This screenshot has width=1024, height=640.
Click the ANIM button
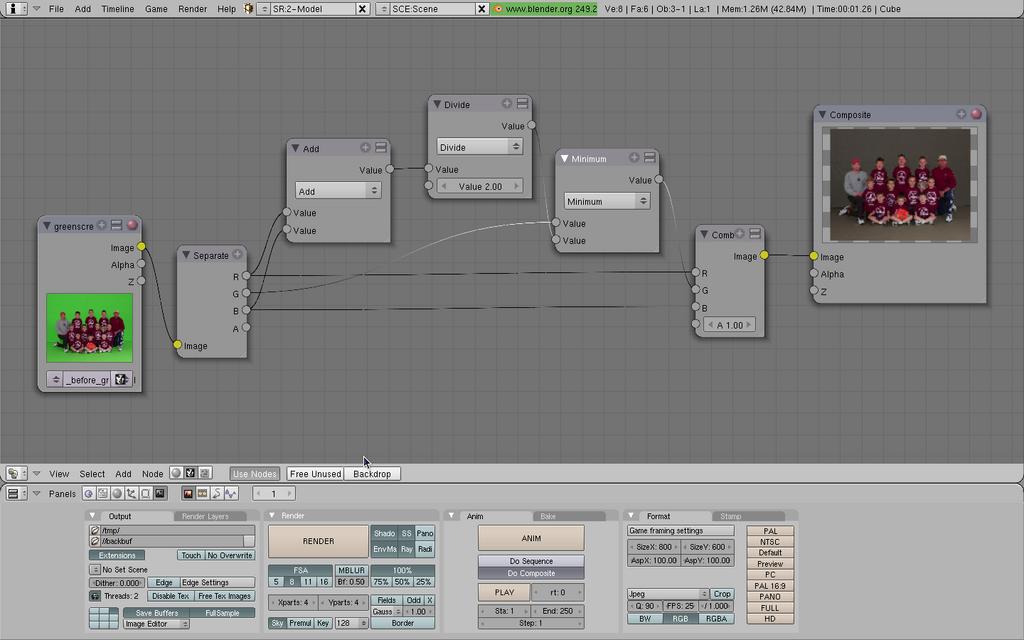[531, 539]
